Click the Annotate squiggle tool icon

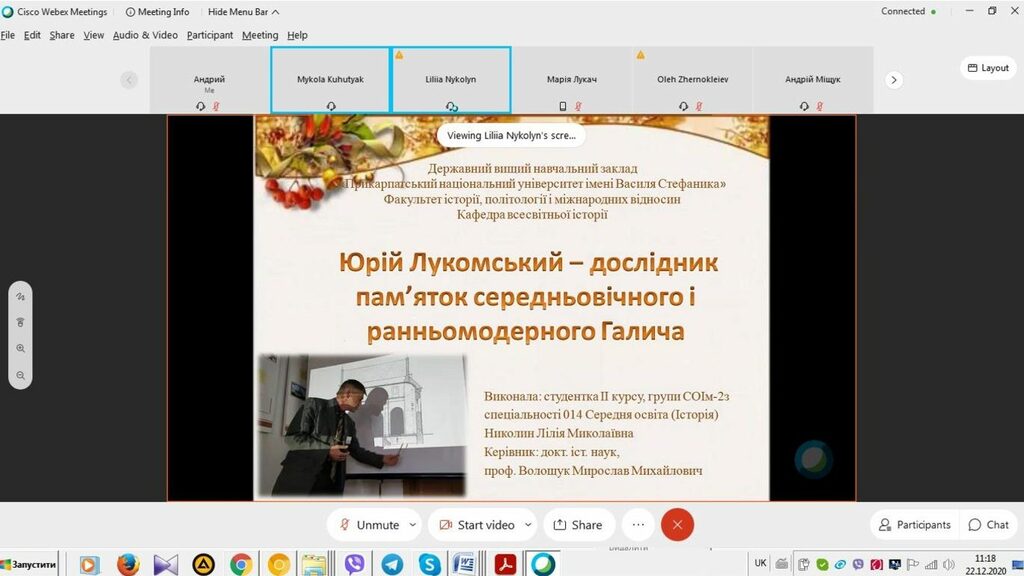20,297
